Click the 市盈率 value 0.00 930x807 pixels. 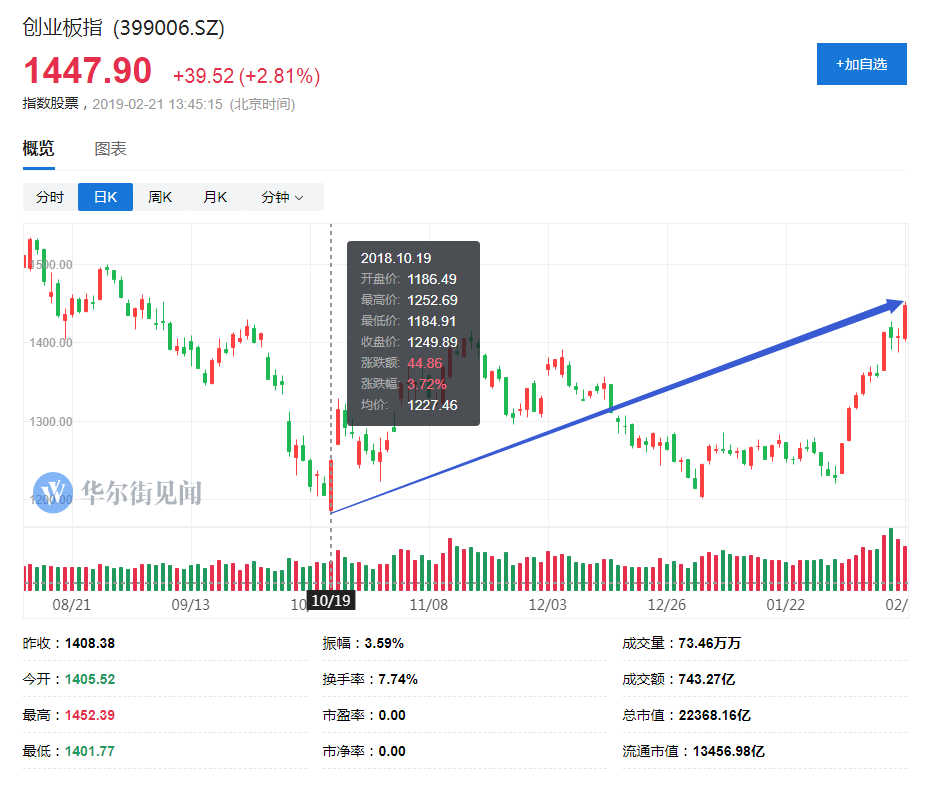[x=392, y=715]
